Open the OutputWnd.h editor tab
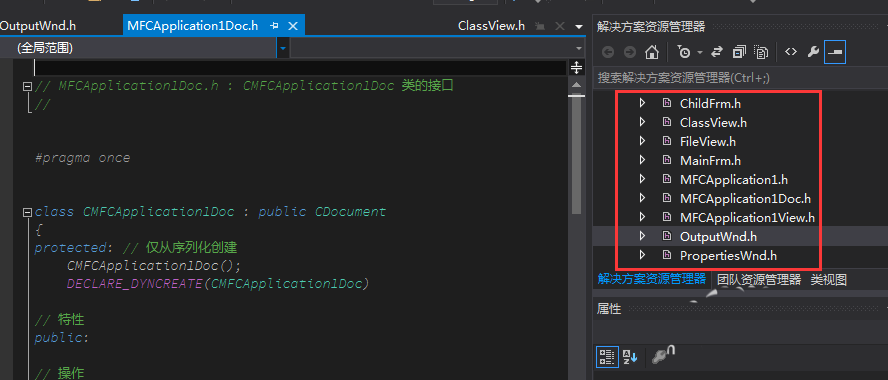Image resolution: width=888 pixels, height=380 pixels. pos(39,25)
